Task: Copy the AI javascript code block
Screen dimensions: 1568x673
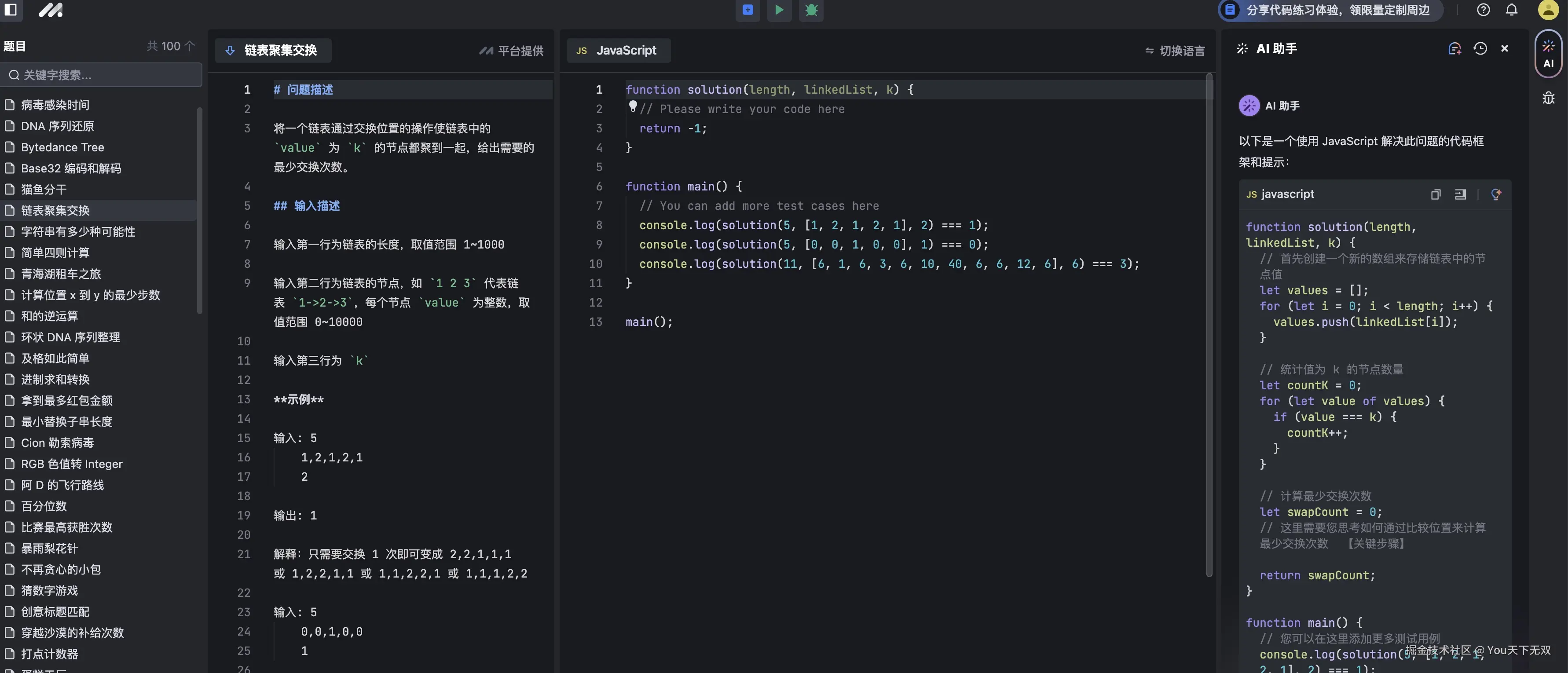Action: coord(1435,195)
